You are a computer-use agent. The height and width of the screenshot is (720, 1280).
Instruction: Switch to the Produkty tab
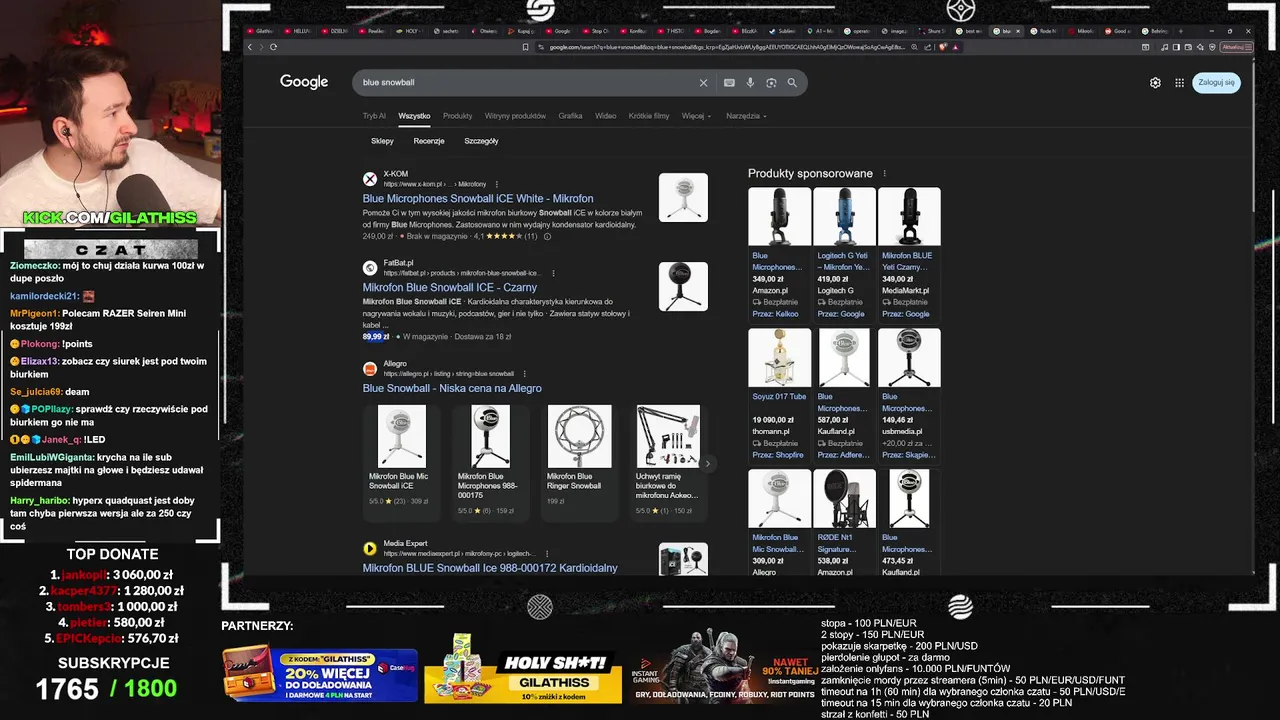coord(457,116)
